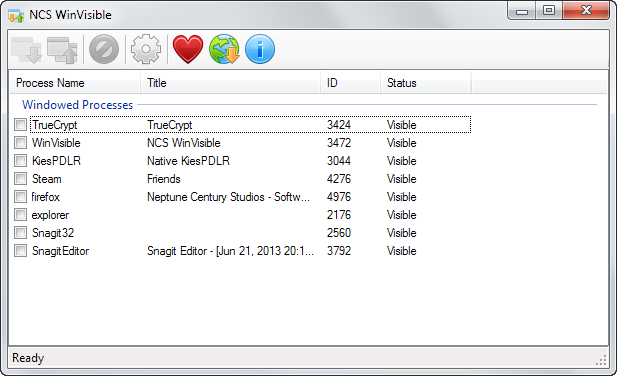Click the red heart donate icon
The width and height of the screenshot is (617, 376).
pos(188,49)
